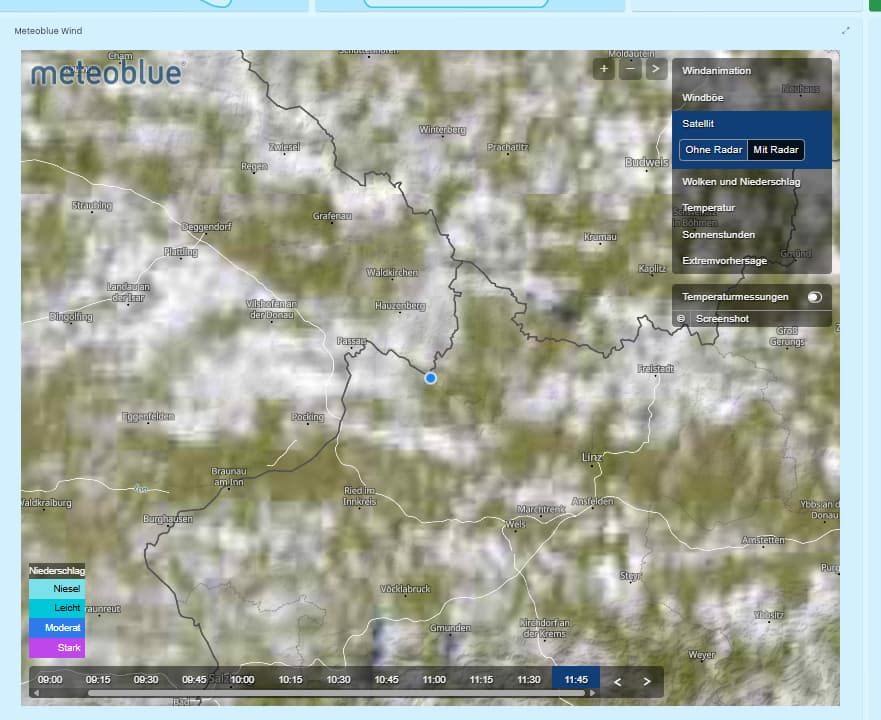Screen dimensions: 881x720
Task: Click the meteoblue logo
Action: pos(107,74)
